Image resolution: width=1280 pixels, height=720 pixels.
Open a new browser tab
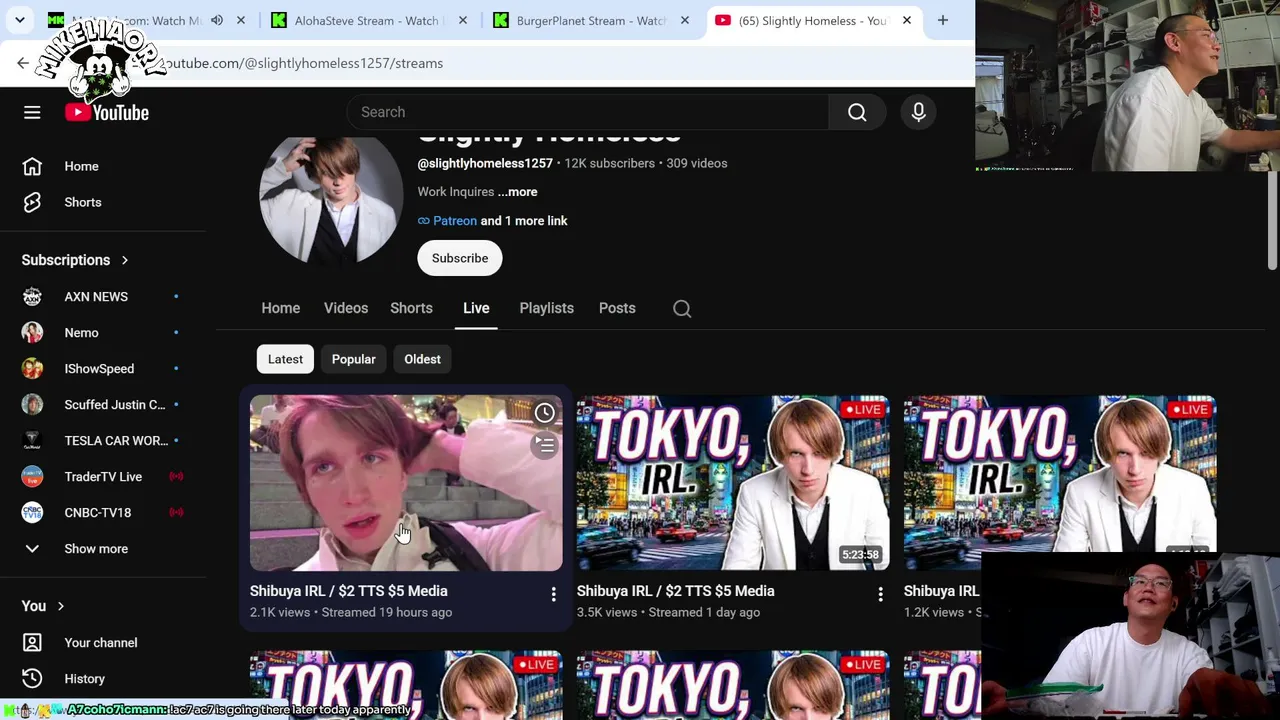coord(942,20)
